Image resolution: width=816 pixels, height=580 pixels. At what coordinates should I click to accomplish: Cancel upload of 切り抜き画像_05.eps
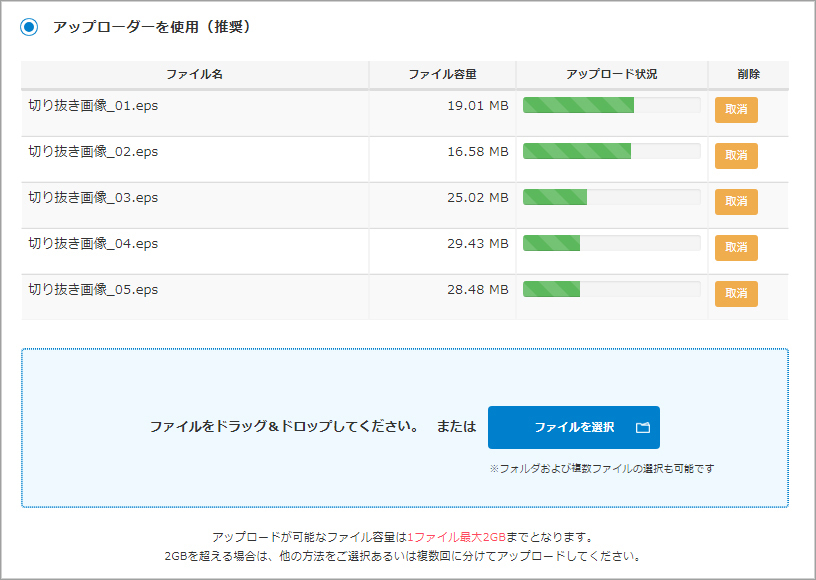(736, 294)
